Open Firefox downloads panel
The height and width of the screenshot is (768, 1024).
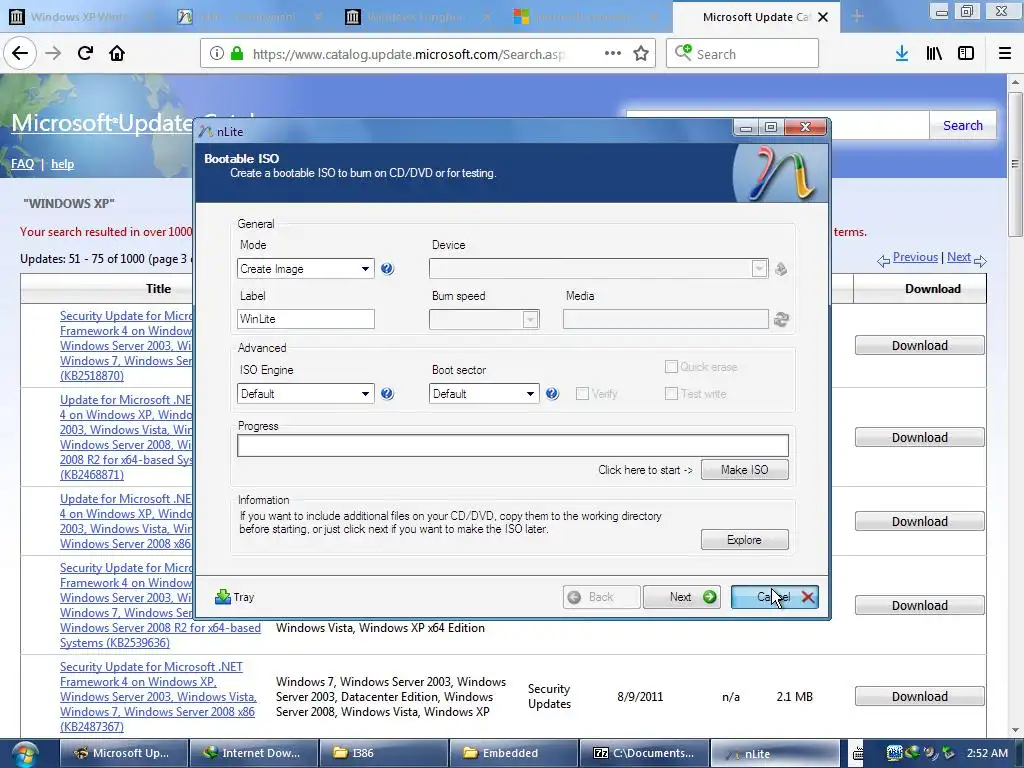(x=902, y=54)
